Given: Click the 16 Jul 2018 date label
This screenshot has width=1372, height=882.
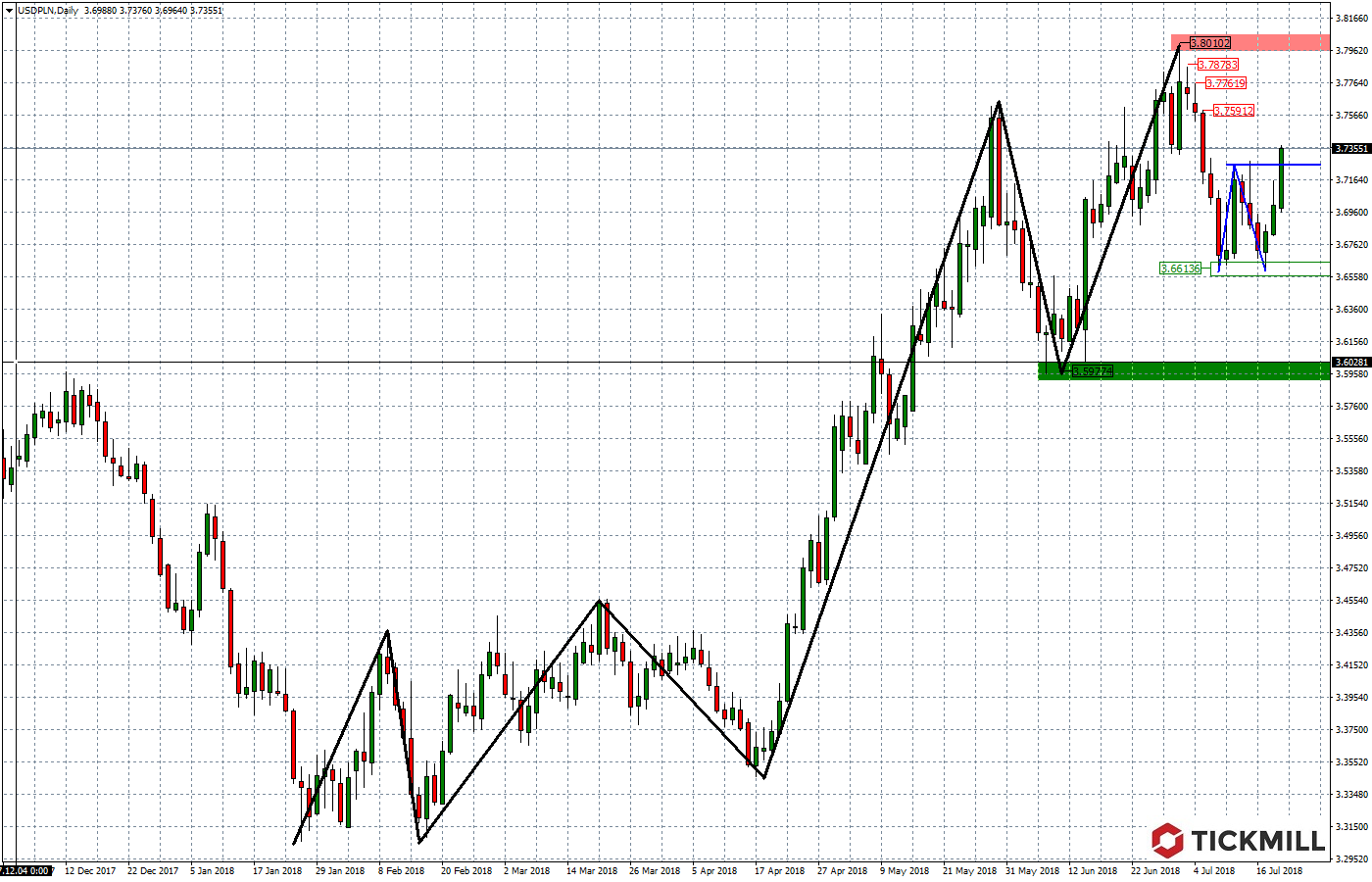Looking at the screenshot, I should (1280, 870).
